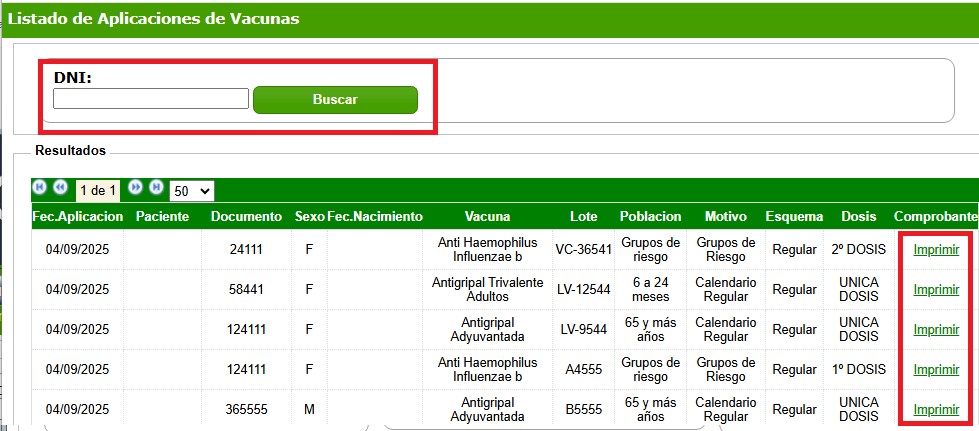
Task: Click the Documento column header
Action: (246, 216)
